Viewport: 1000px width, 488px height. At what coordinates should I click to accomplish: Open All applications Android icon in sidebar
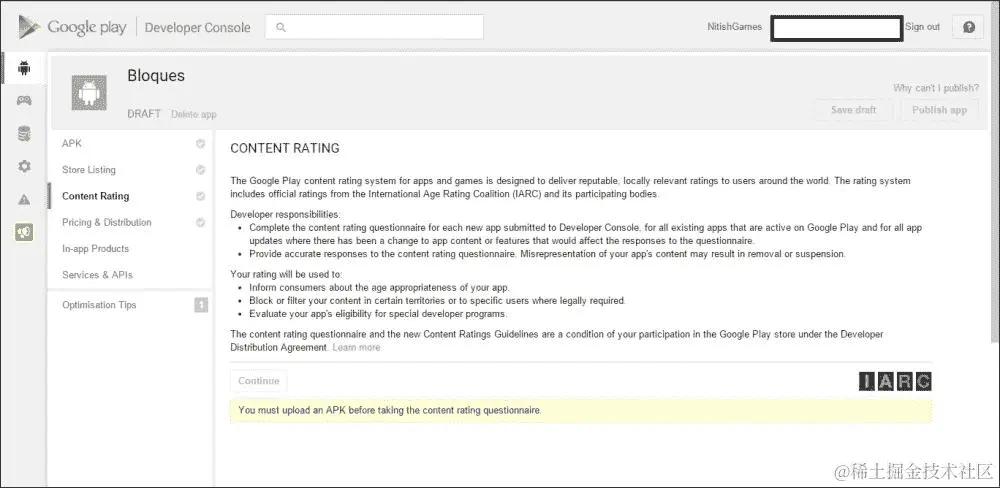[24, 68]
